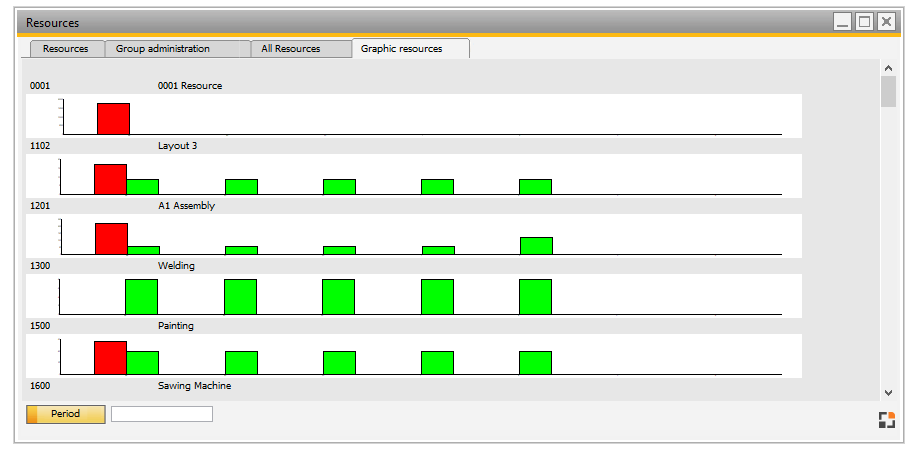Click the tallest green bar in A1 Assembly
Image resolution: width=915 pixels, height=454 pixels.
pos(536,246)
